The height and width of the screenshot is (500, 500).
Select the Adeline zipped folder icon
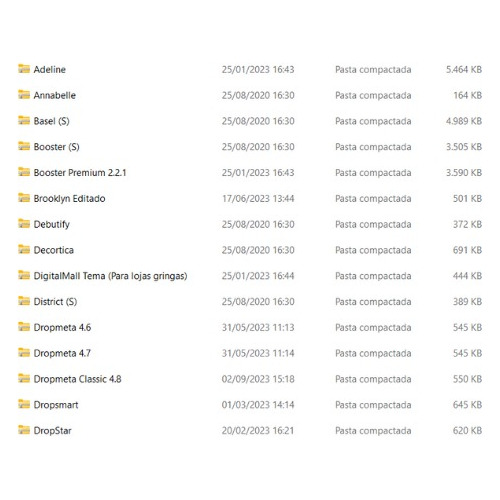(24, 69)
